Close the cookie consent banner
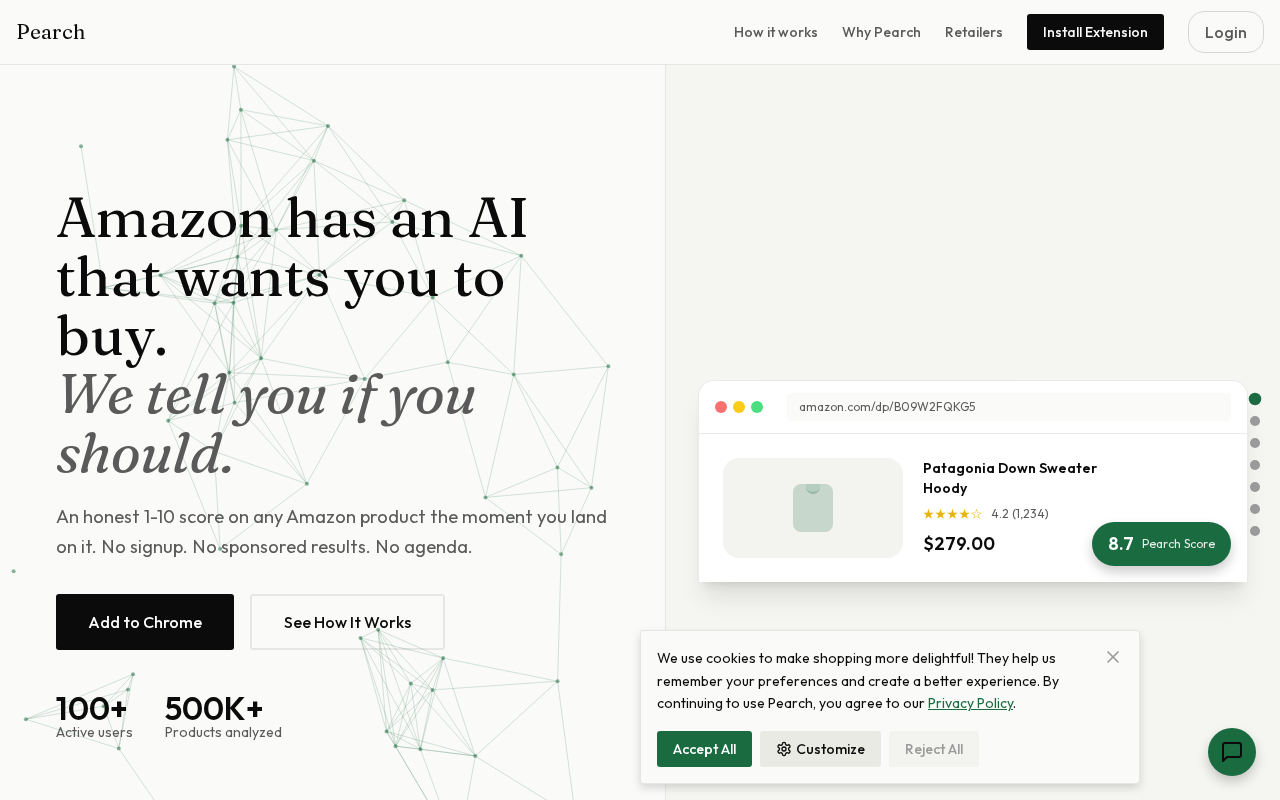This screenshot has height=800, width=1280. (x=1113, y=657)
